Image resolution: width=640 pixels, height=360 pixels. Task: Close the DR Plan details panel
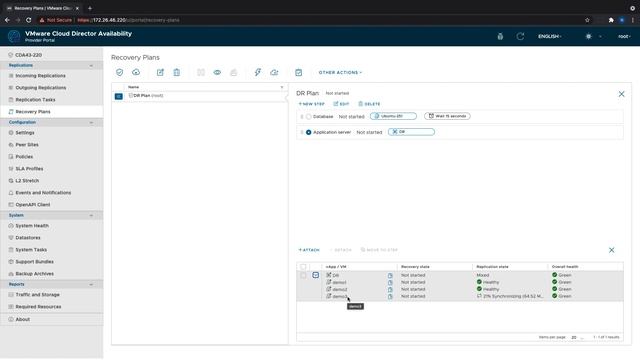(621, 94)
